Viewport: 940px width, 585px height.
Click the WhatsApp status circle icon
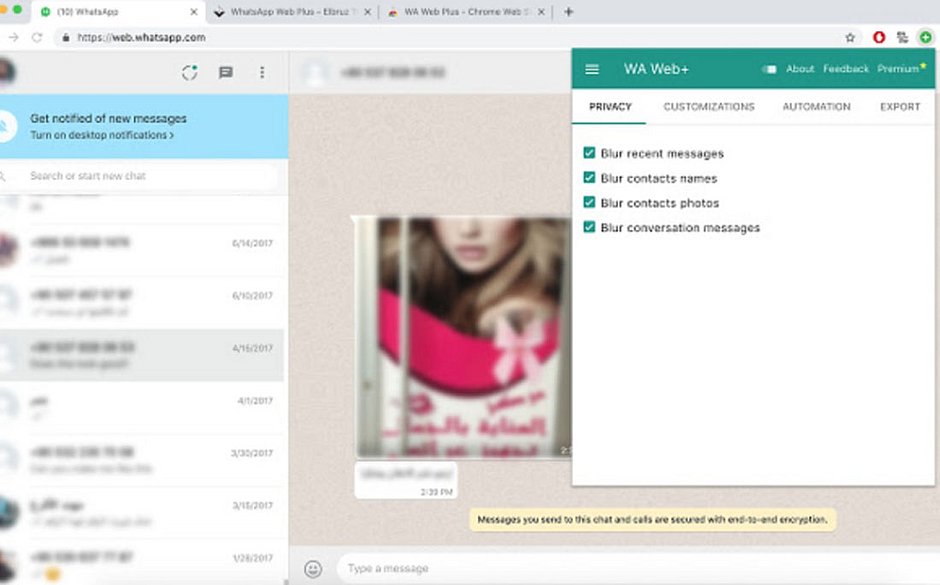(x=190, y=72)
